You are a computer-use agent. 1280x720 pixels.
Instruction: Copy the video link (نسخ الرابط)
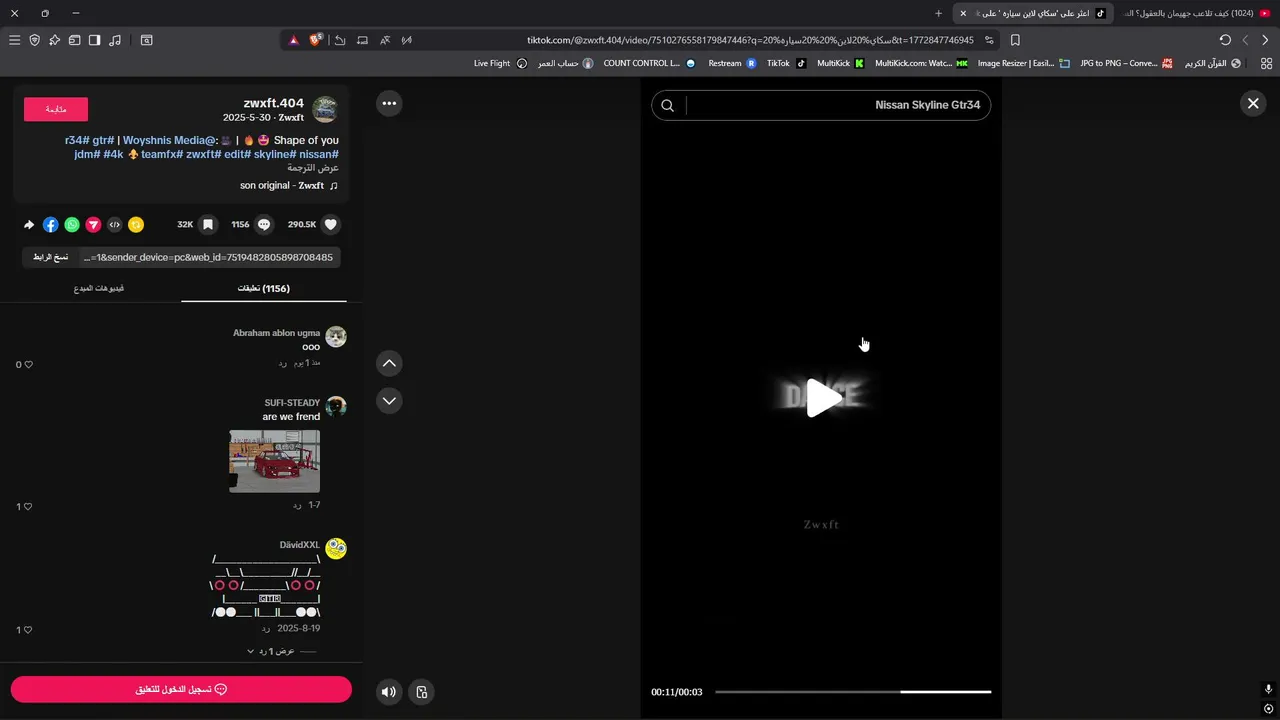50,257
